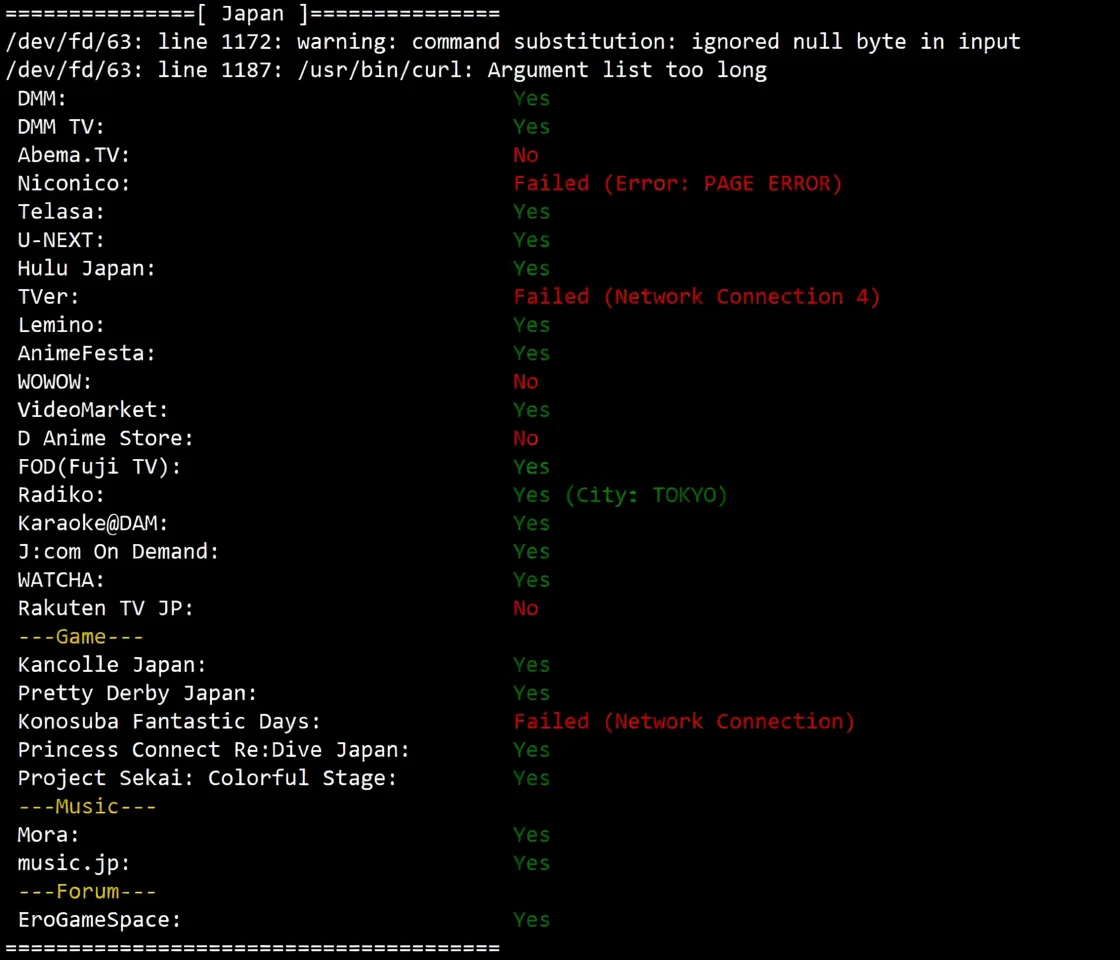Screen dimensions: 1120x960
Task: Select the D Anime Store label
Action: tap(105, 438)
